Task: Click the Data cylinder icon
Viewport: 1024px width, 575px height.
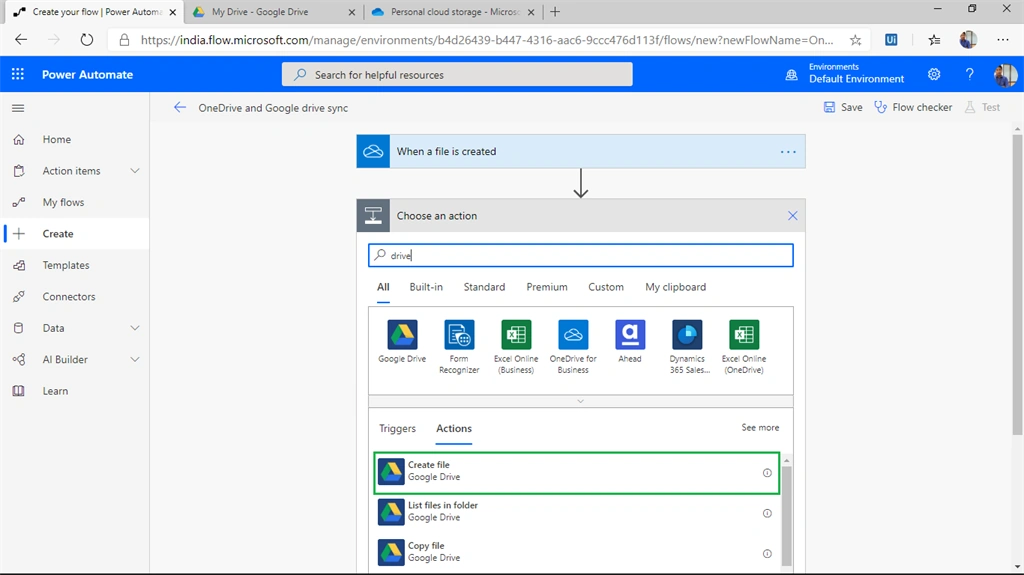Action: [x=19, y=328]
